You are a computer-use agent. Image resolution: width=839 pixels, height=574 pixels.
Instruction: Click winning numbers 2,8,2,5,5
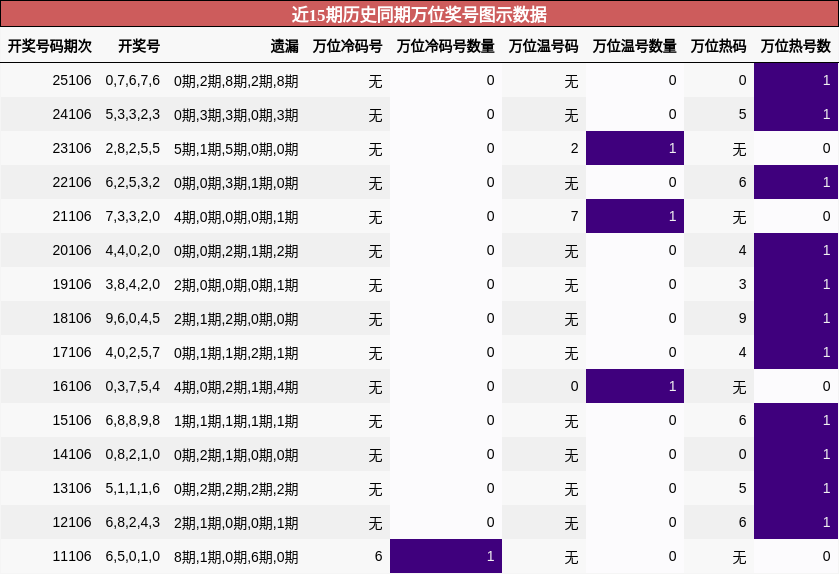click(133, 148)
